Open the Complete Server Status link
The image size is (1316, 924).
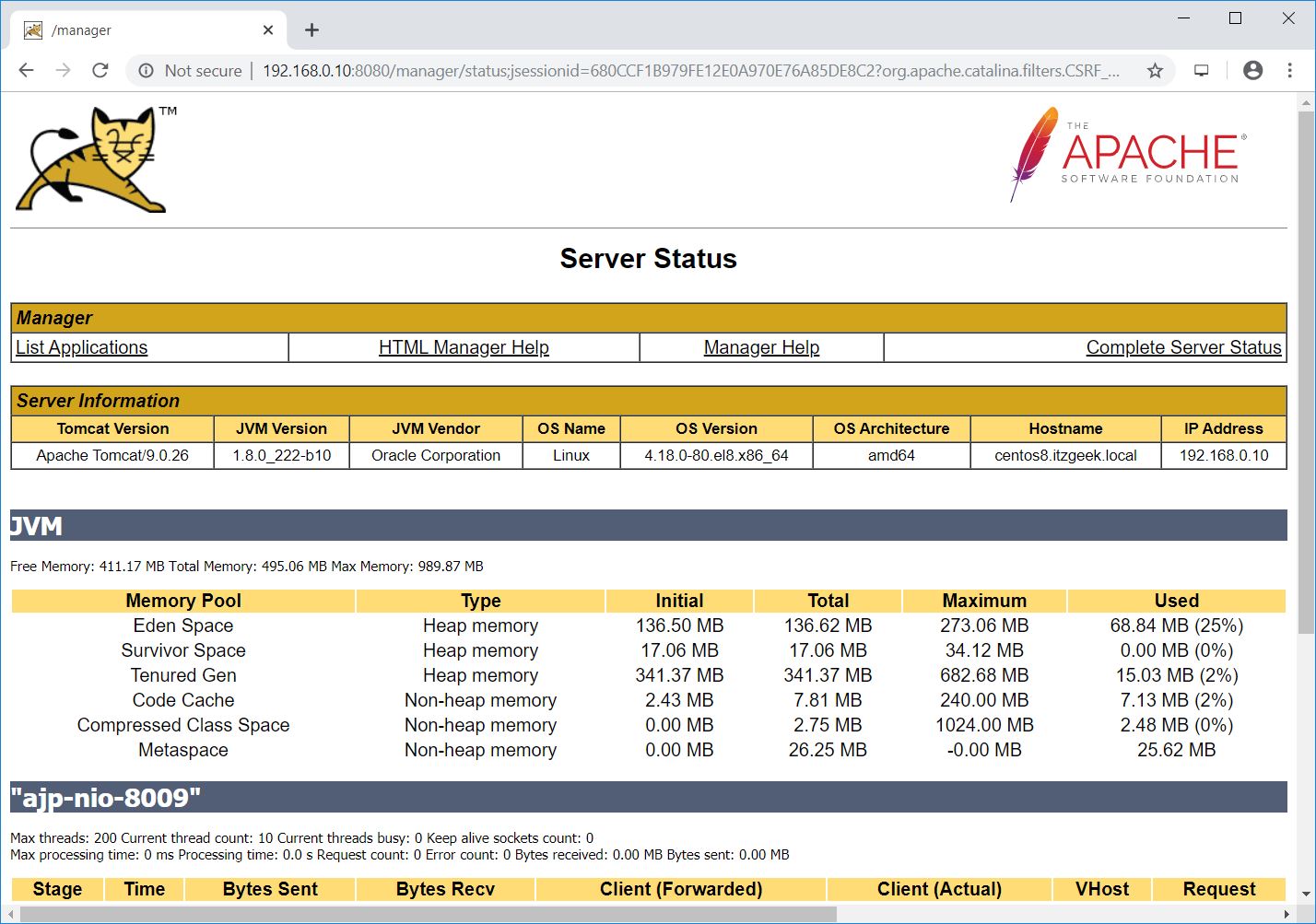(x=1183, y=347)
